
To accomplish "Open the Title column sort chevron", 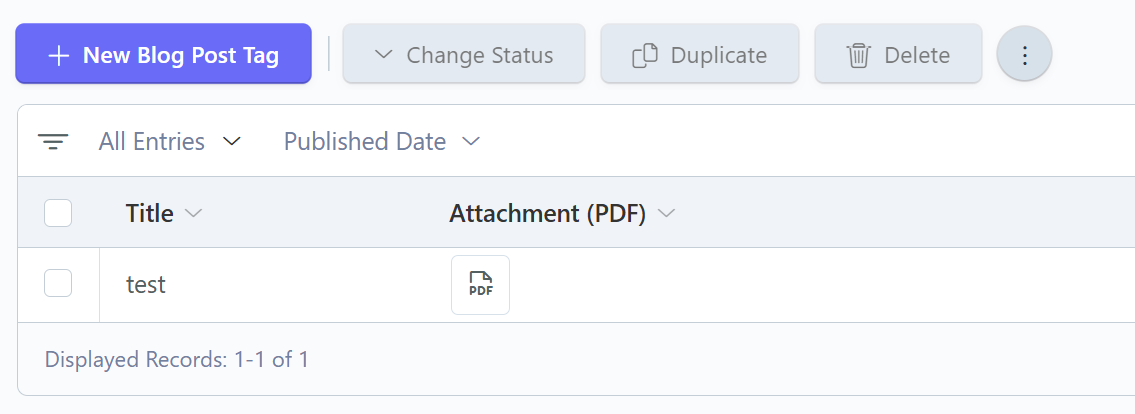I will (195, 213).
